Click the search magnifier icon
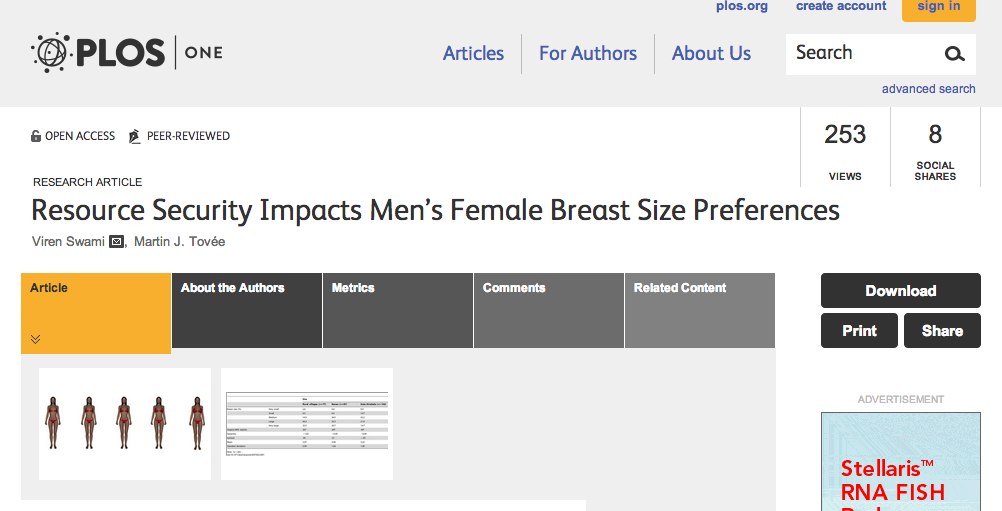Viewport: 1002px width, 511px height. click(x=954, y=54)
